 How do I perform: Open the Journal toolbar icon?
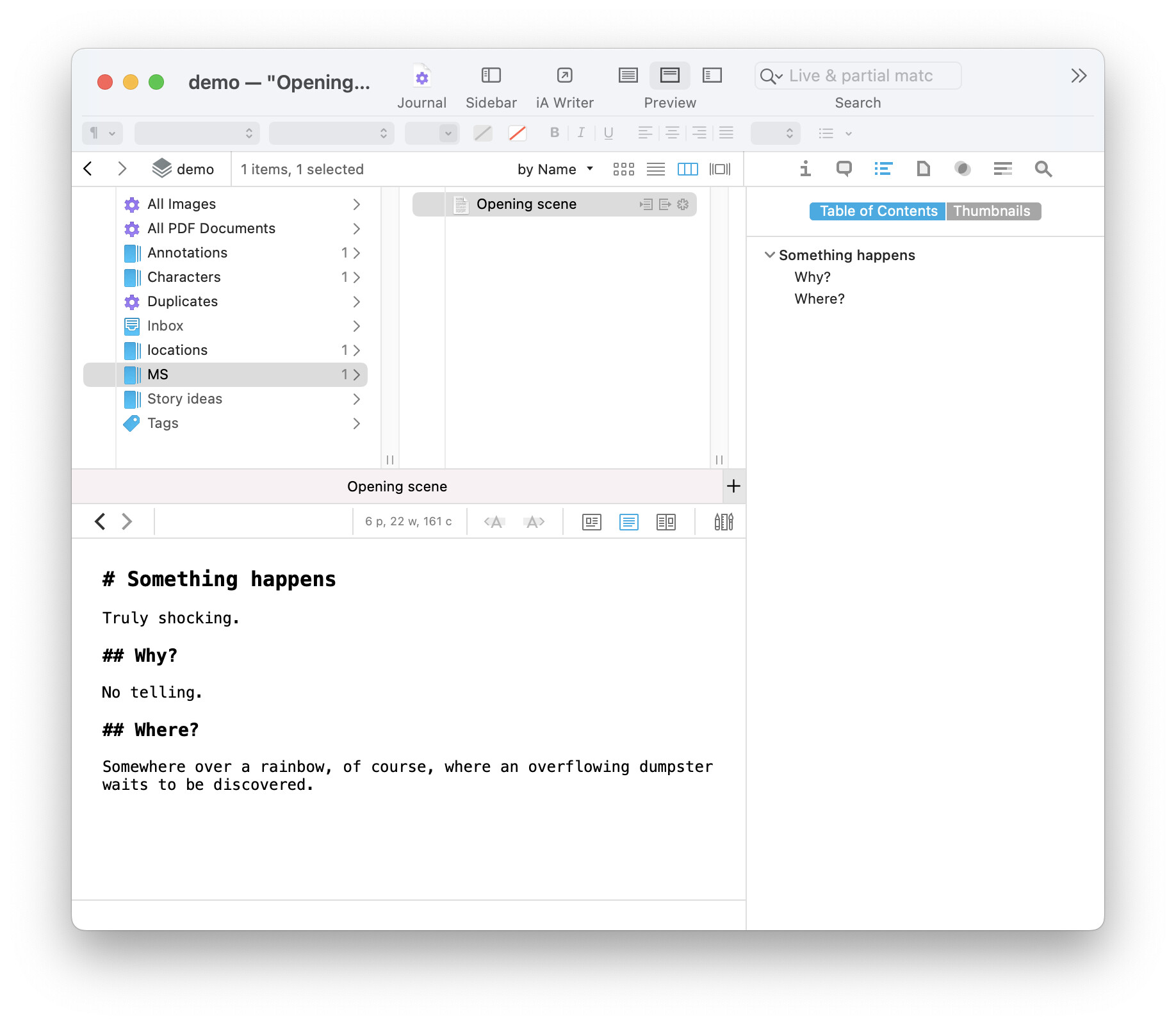(x=421, y=77)
